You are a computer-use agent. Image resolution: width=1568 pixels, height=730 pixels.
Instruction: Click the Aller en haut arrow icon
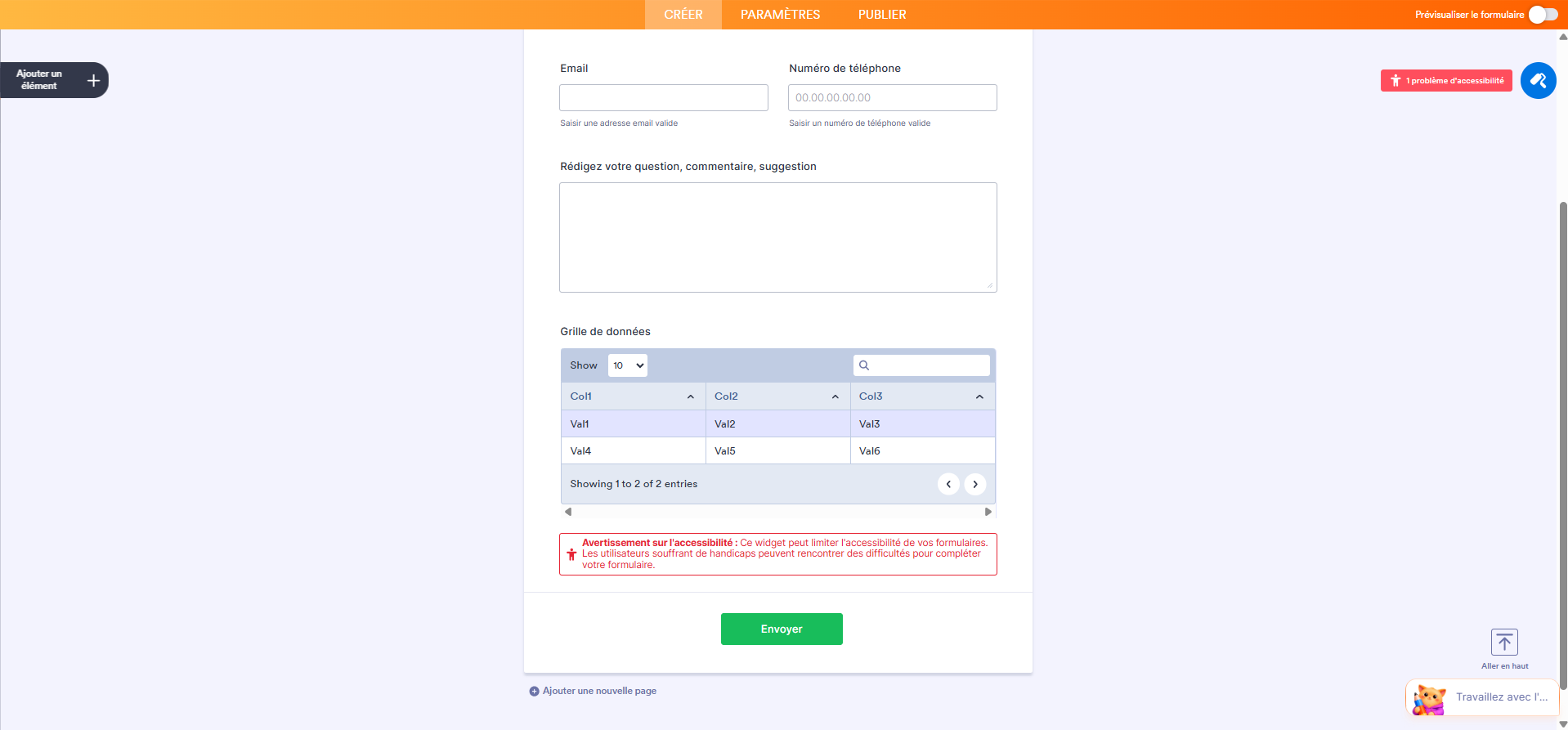click(1503, 642)
